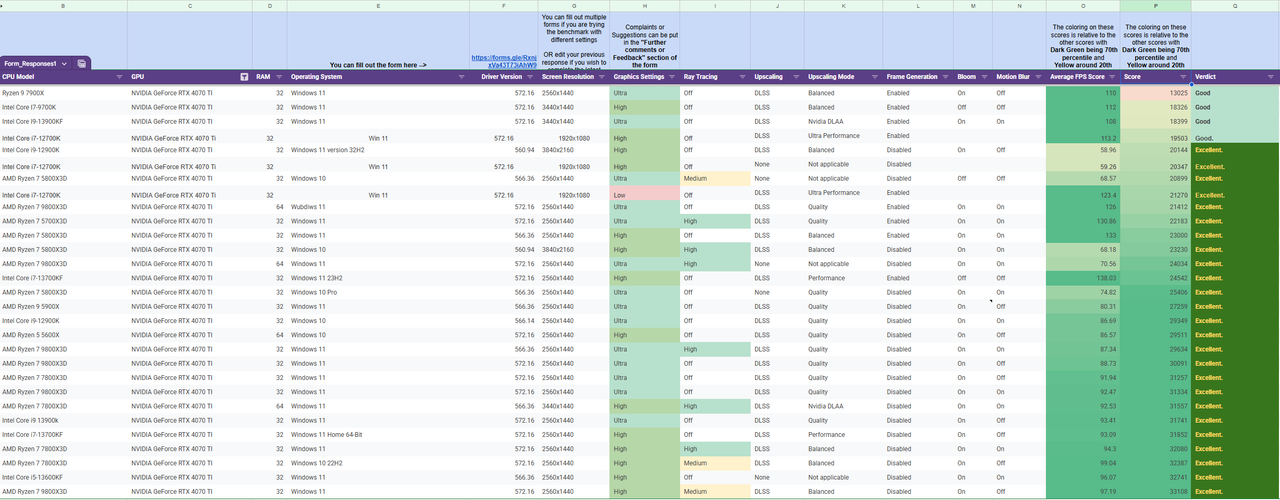Open the table view icon beside Form_Responses1
The width and height of the screenshot is (1280, 500).
pyautogui.click(x=82, y=63)
